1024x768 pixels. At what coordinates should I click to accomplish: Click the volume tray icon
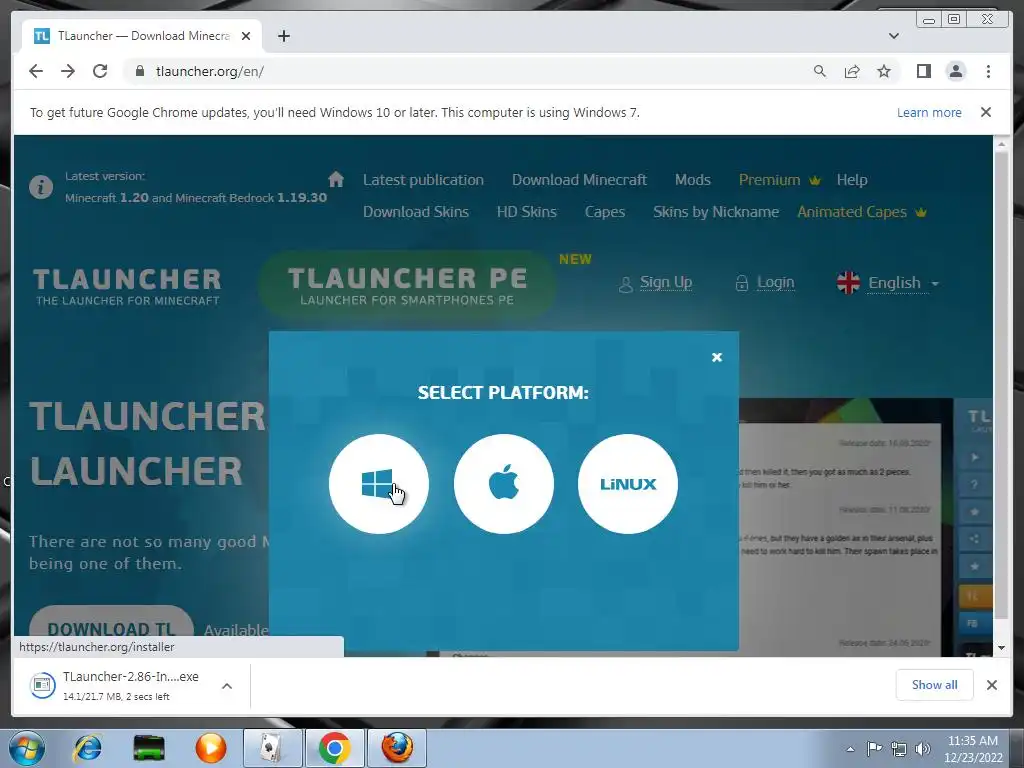click(x=922, y=749)
